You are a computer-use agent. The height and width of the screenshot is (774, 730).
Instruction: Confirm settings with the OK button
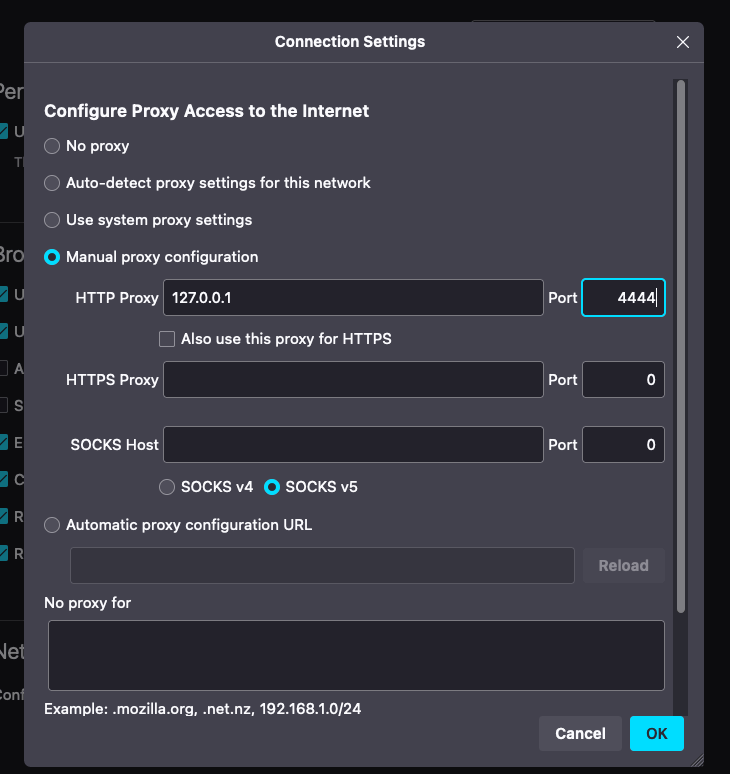657,734
